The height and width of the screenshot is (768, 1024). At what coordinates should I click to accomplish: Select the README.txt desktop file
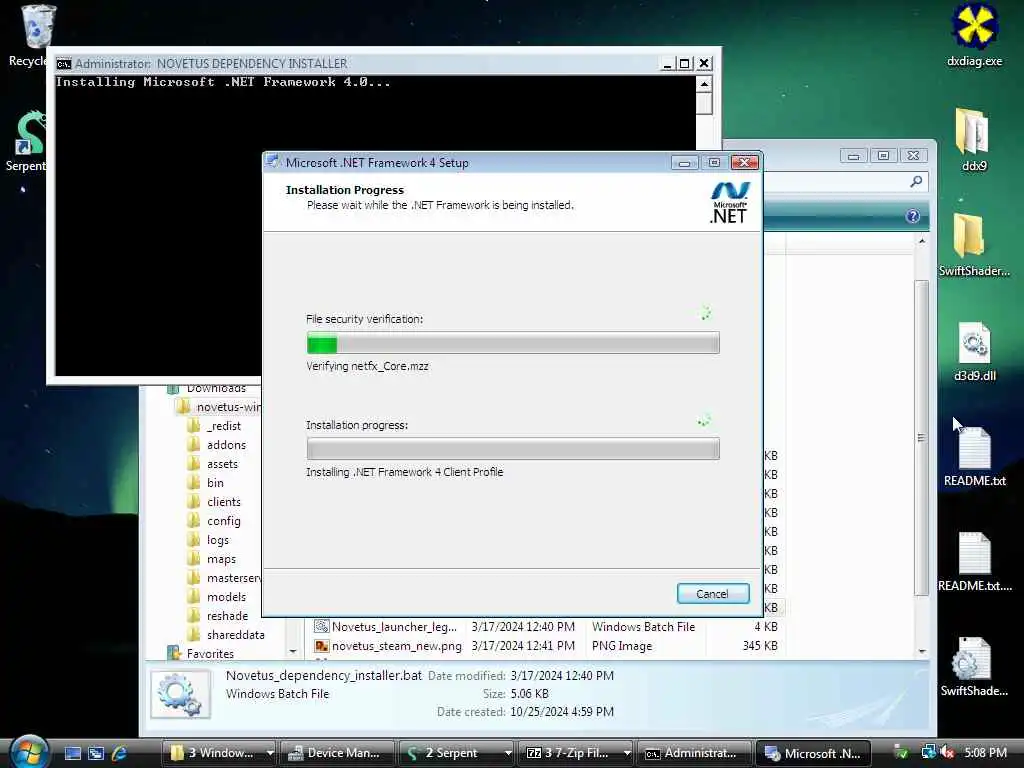pyautogui.click(x=974, y=456)
